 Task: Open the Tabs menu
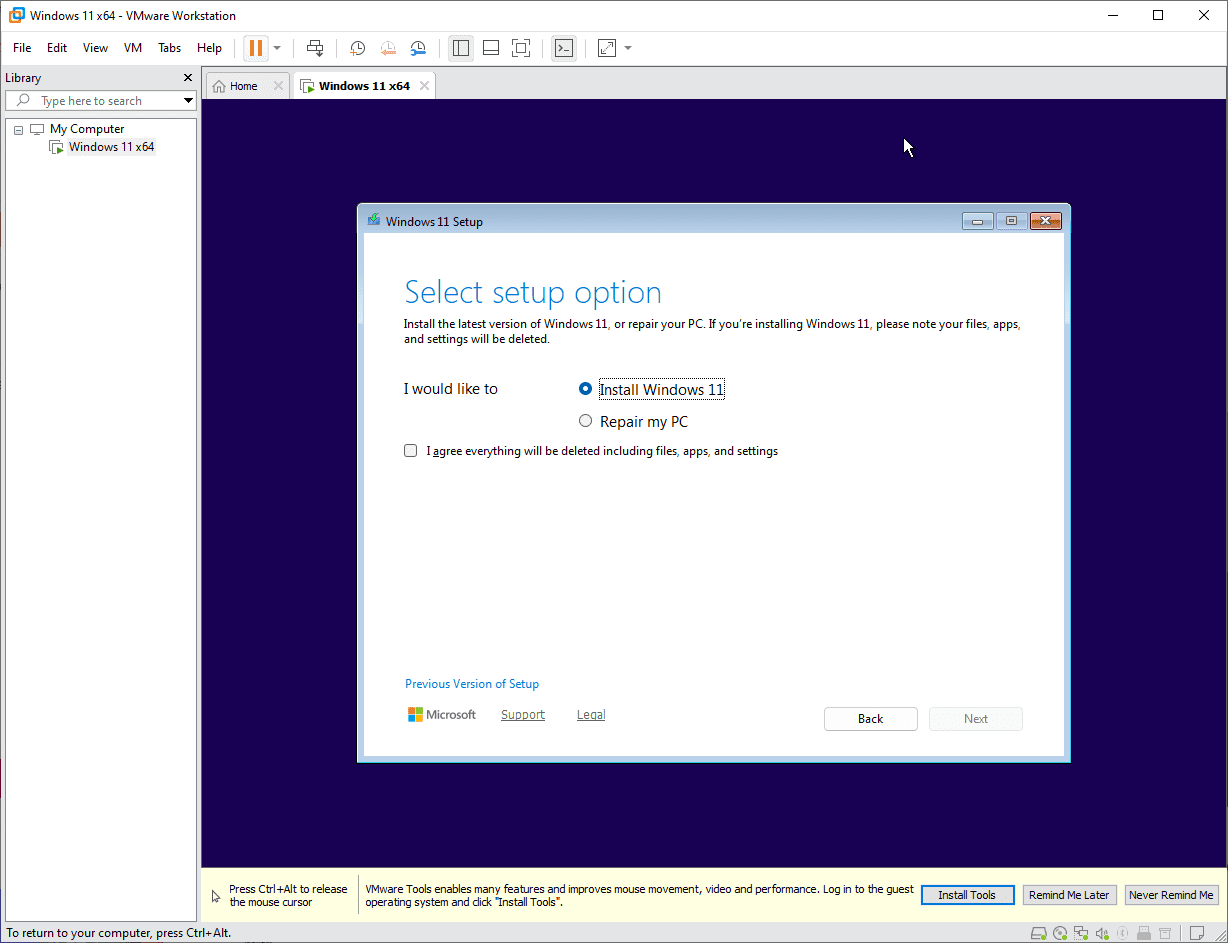point(170,48)
